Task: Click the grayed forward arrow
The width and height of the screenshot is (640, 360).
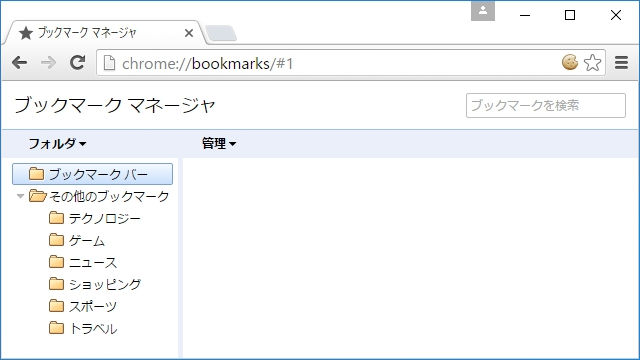Action: [49, 63]
